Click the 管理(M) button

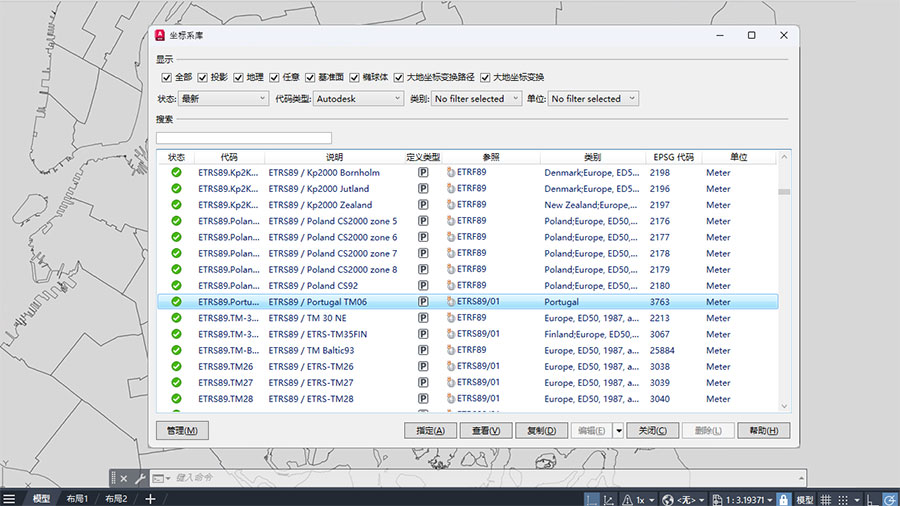pos(182,431)
